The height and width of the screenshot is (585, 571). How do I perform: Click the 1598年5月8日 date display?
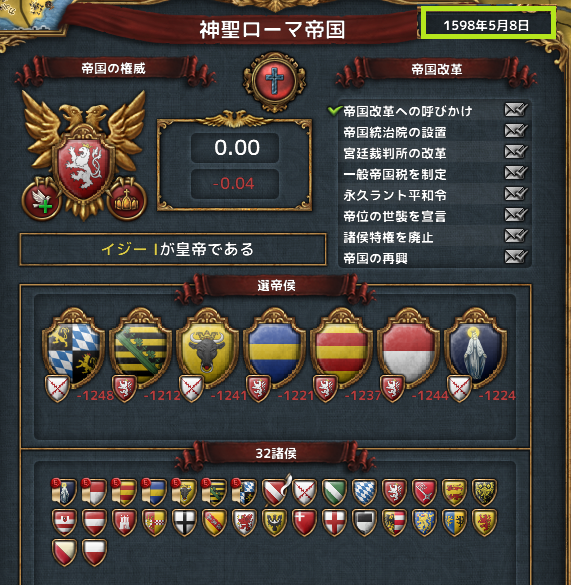(488, 25)
